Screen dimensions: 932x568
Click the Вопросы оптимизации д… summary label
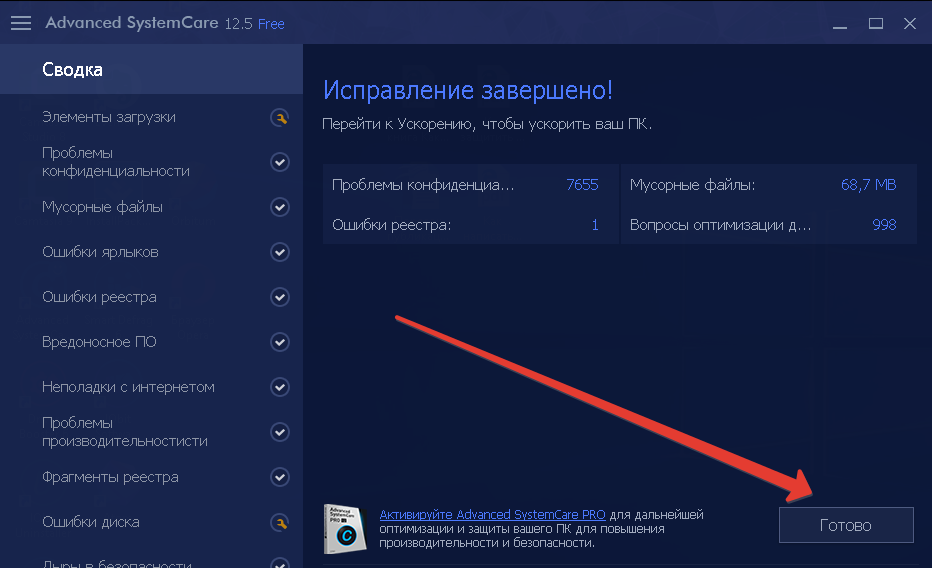point(720,225)
